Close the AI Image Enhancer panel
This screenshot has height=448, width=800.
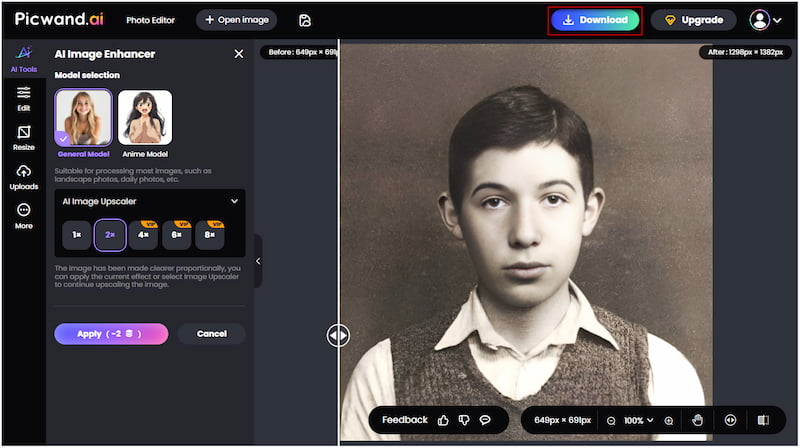pyautogui.click(x=239, y=54)
